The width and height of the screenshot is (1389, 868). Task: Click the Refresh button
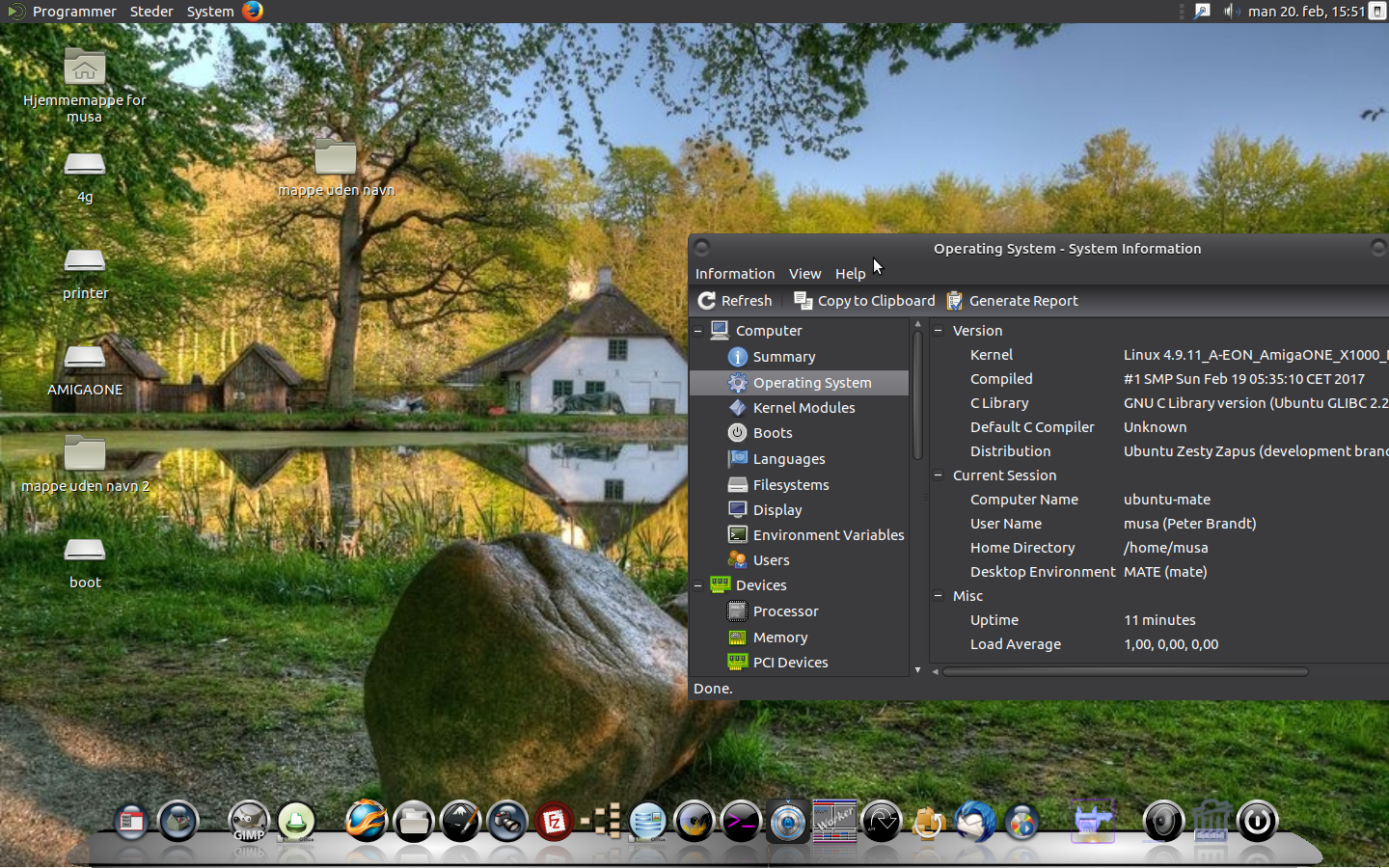coord(735,301)
